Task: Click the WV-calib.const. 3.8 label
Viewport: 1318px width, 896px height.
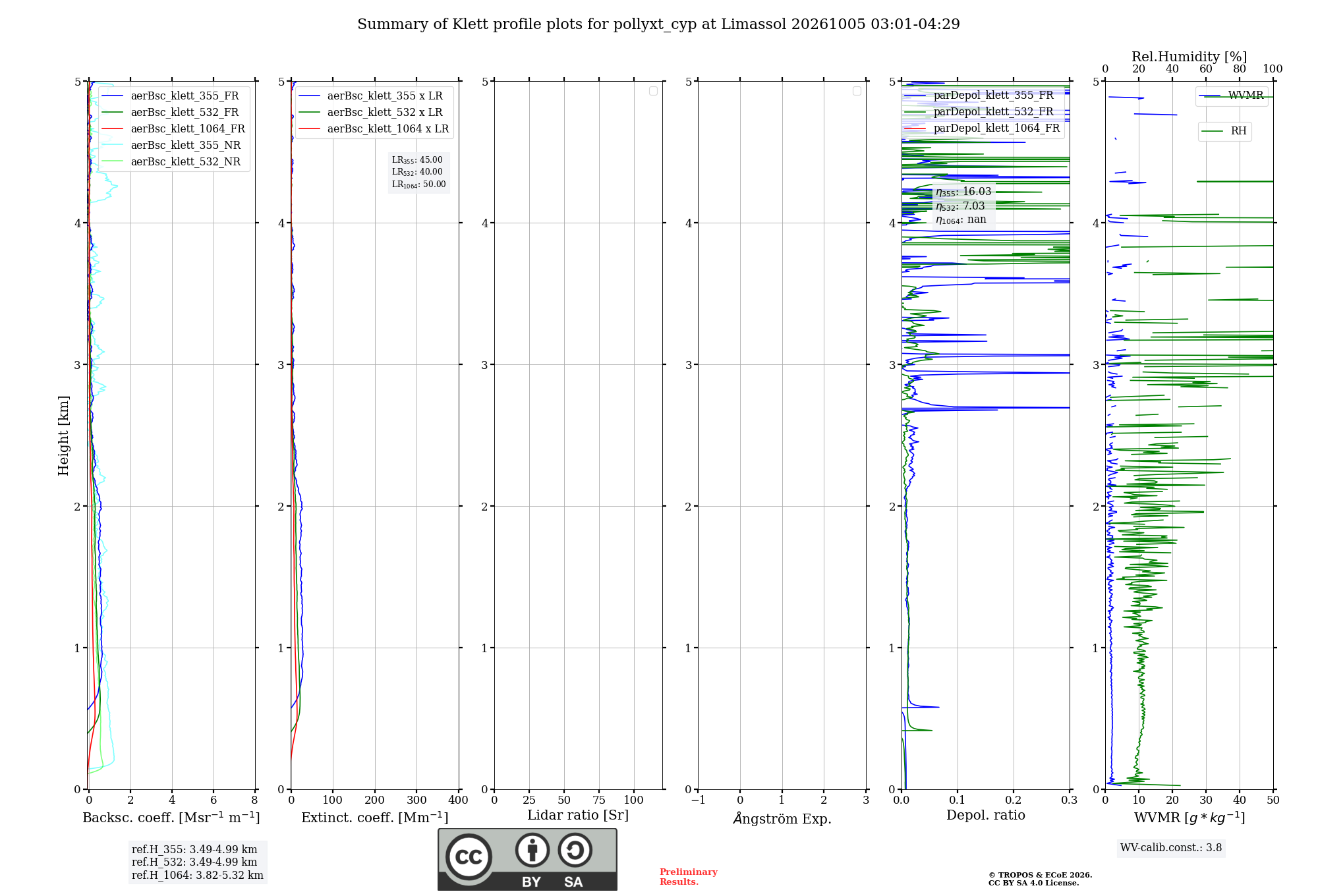Action: pos(1171,848)
